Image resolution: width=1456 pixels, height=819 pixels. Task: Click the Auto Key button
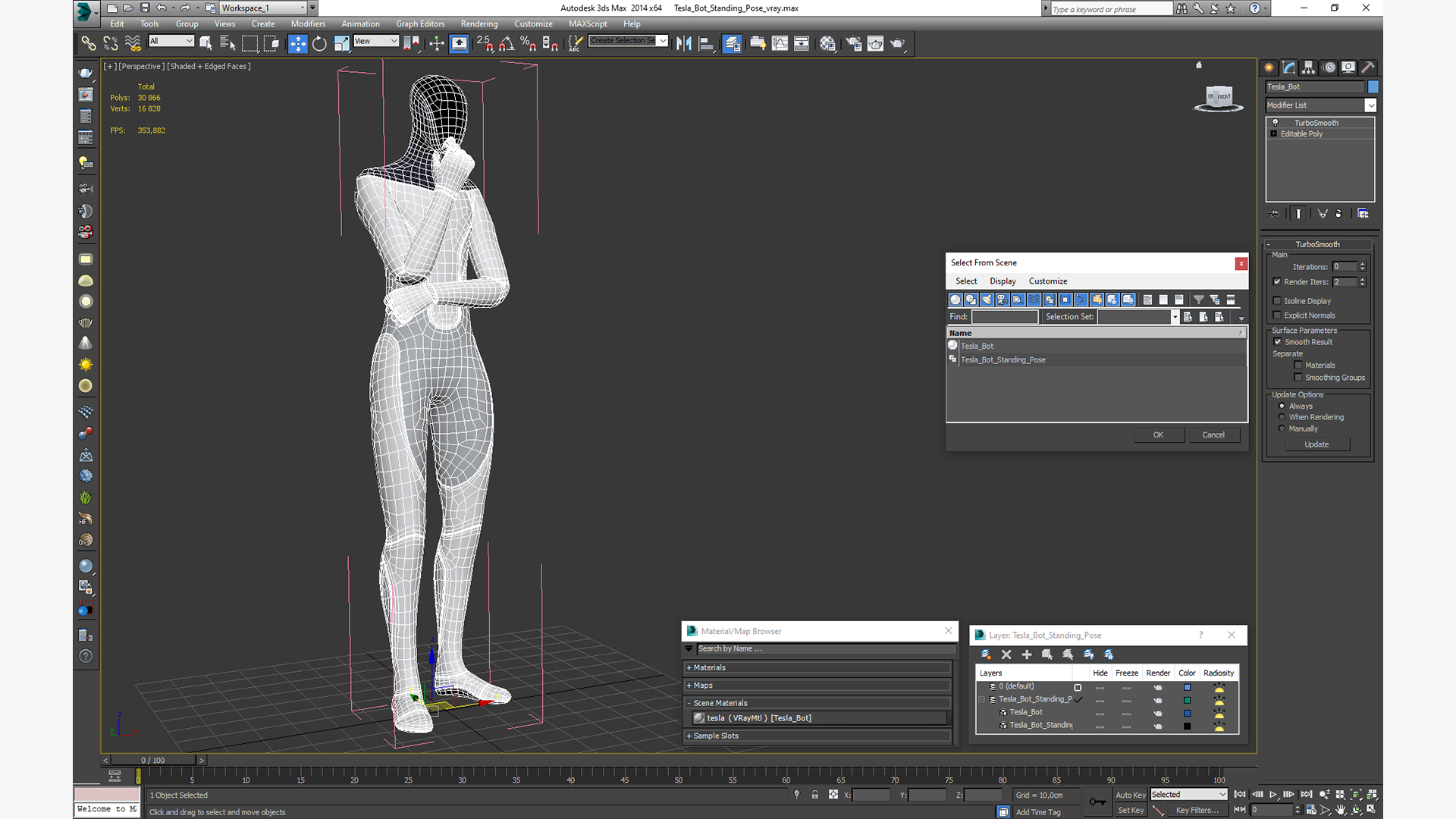tap(1130, 795)
